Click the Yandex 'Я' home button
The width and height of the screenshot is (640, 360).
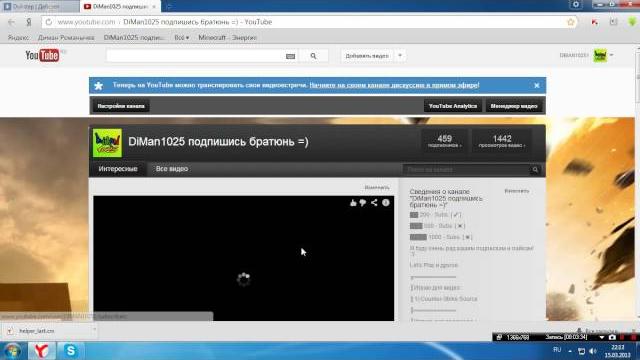click(x=29, y=22)
